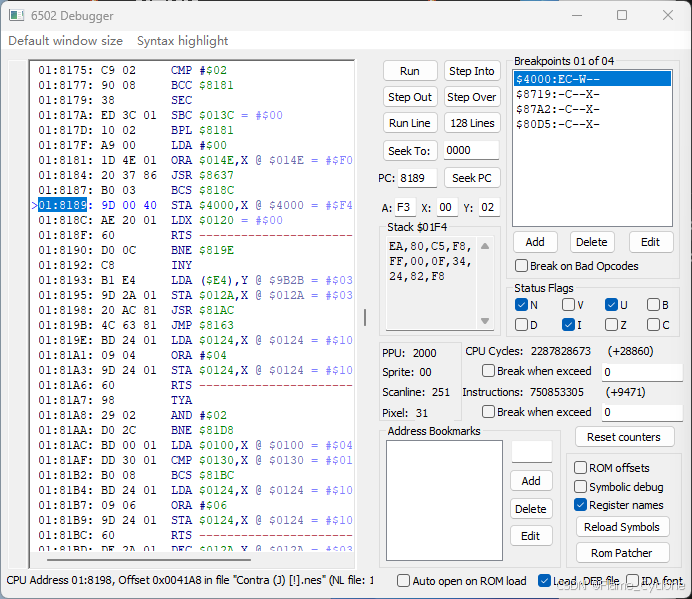Click the panel splitter handle
The height and width of the screenshot is (599, 692).
pyautogui.click(x=365, y=317)
